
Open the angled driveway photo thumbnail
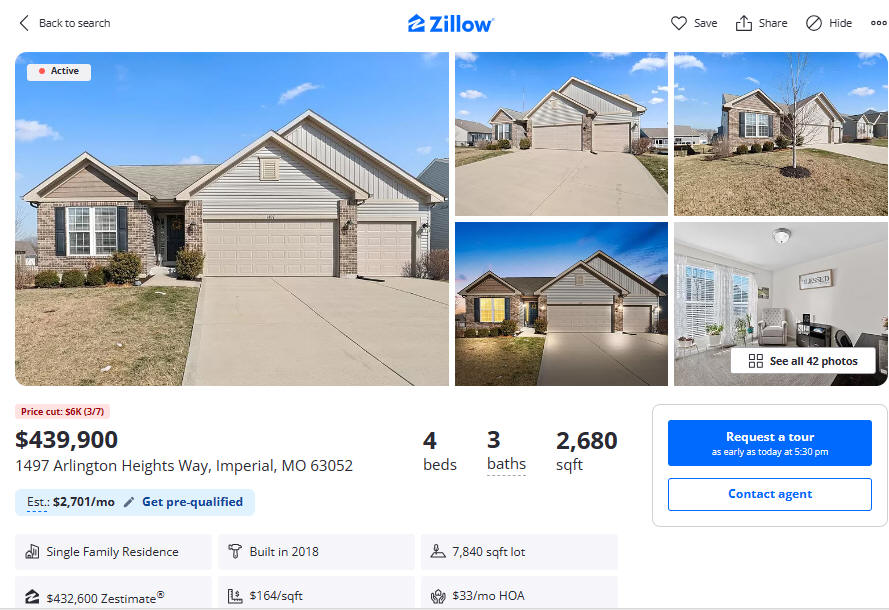coord(561,134)
